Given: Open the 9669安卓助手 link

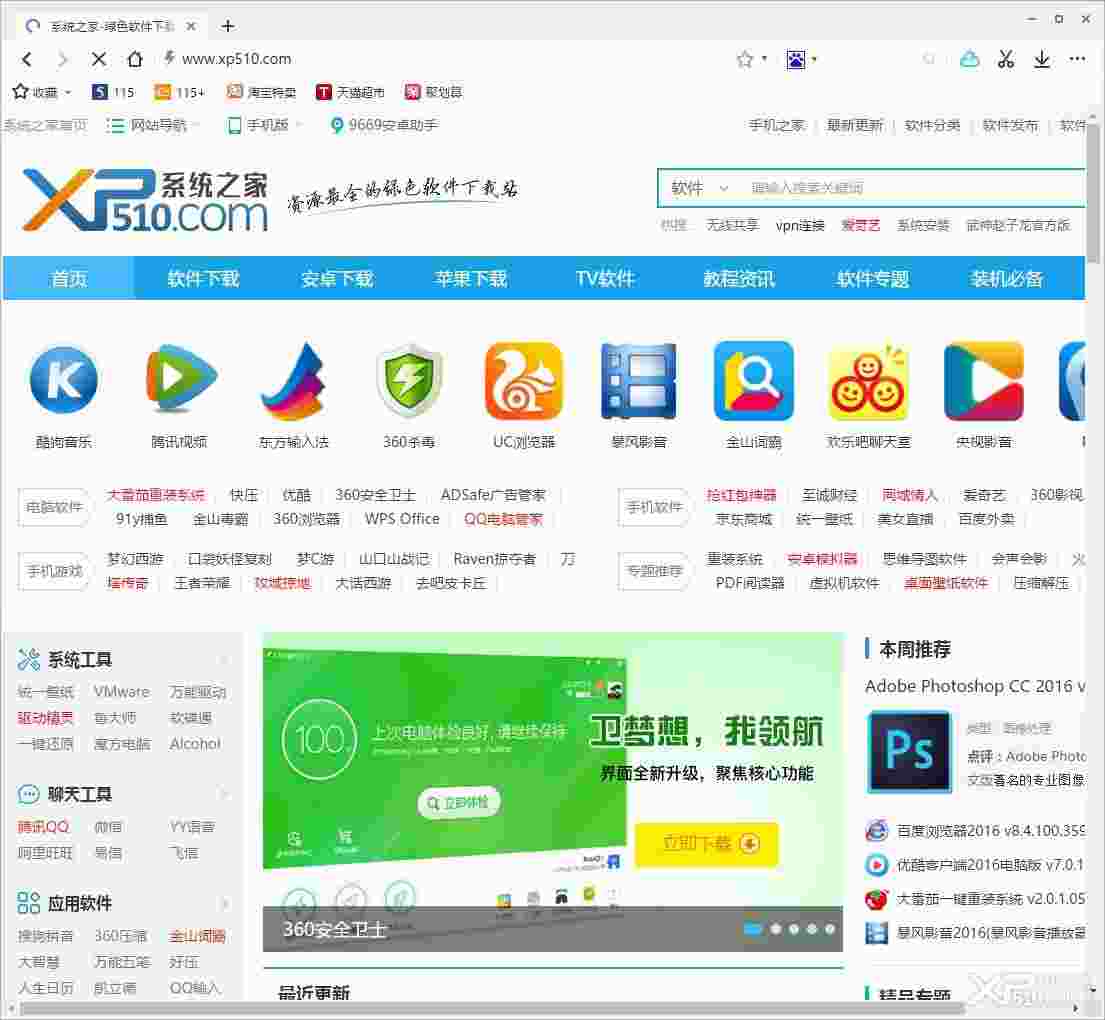Looking at the screenshot, I should pyautogui.click(x=384, y=125).
